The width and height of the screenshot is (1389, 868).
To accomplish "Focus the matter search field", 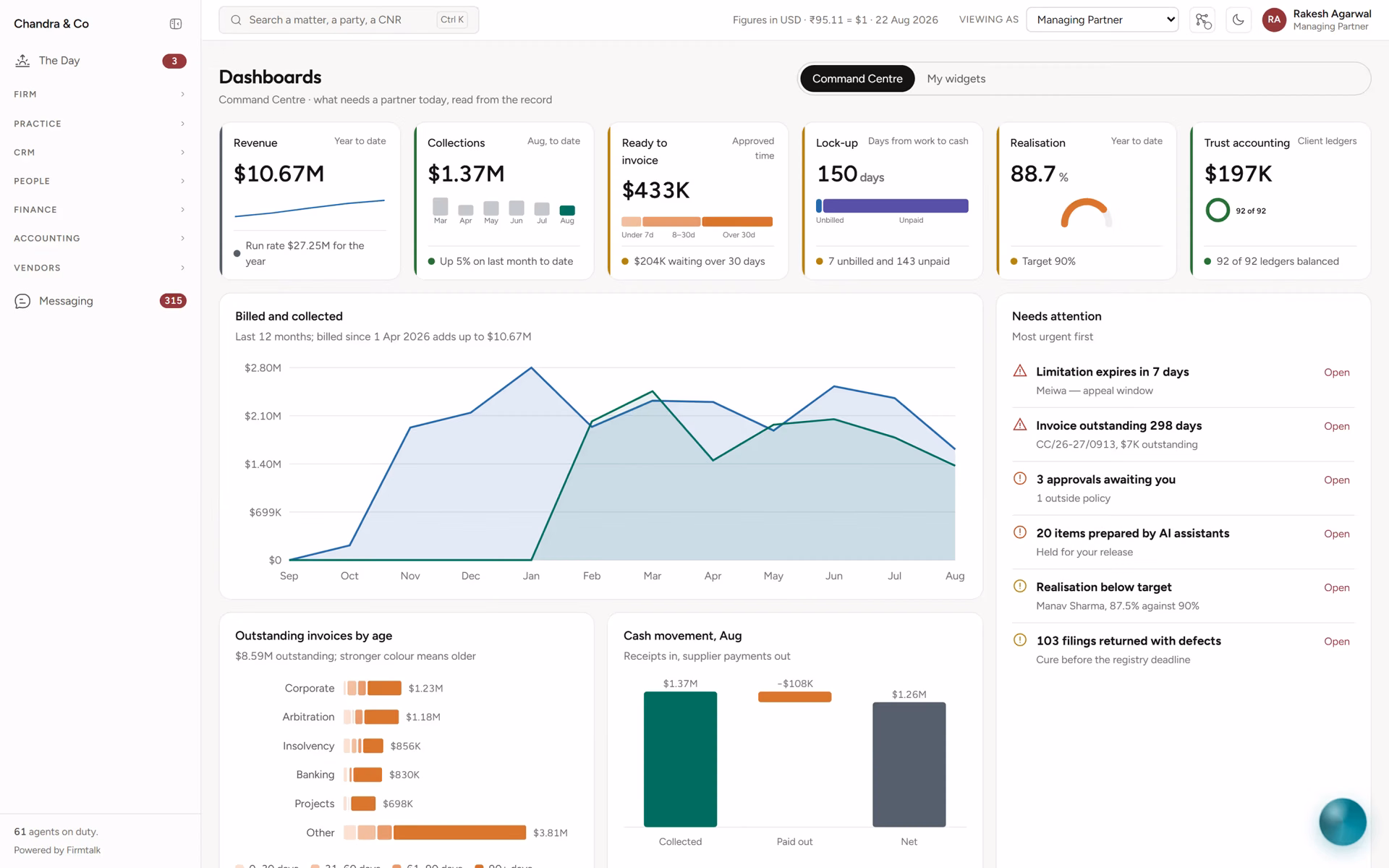I will pos(349,20).
